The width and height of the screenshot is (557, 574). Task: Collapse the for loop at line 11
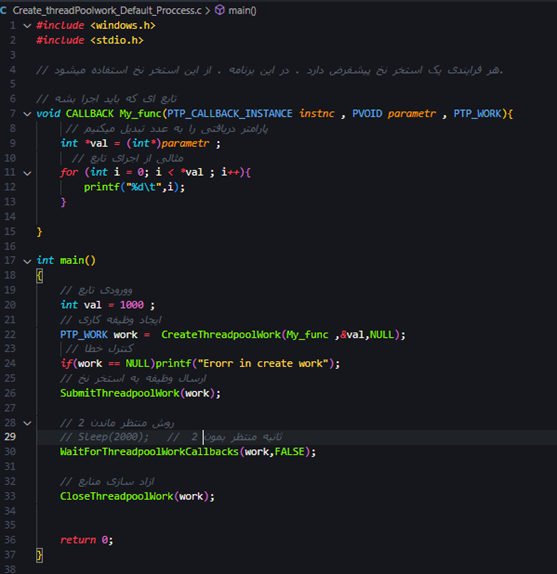(27, 173)
